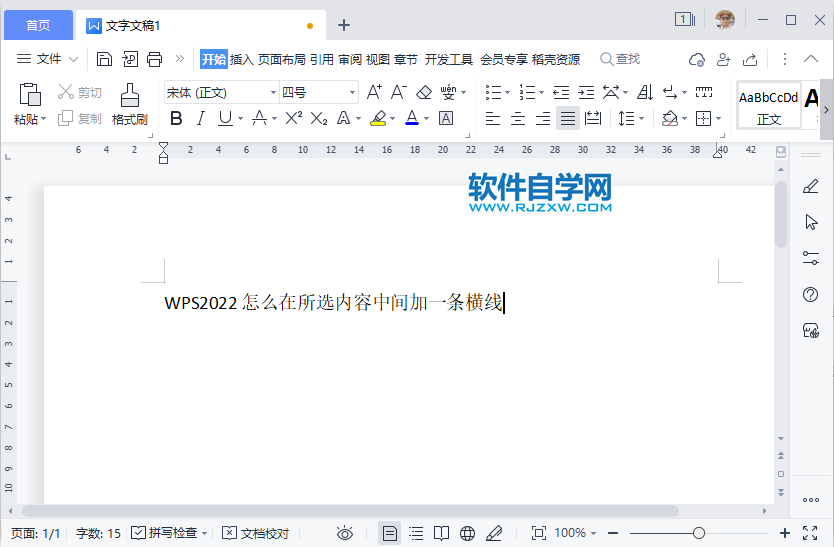This screenshot has width=834, height=547.
Task: Increase font size with A+ icon
Action: coord(374,92)
